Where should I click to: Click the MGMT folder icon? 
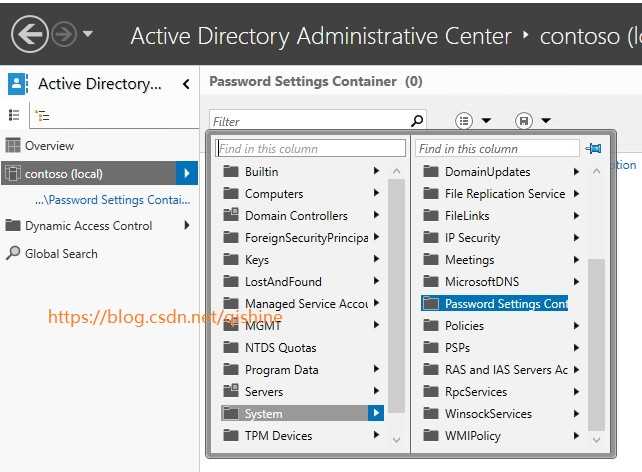[231, 325]
